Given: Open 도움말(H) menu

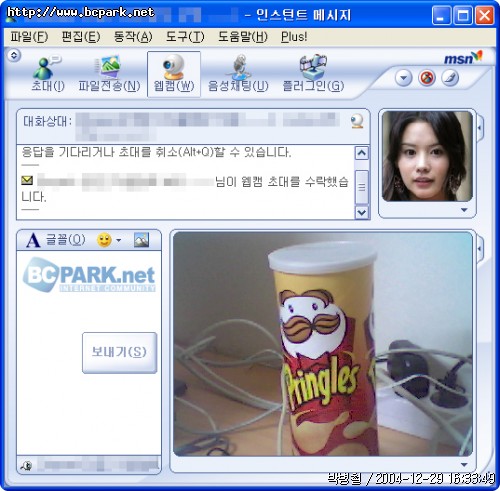Looking at the screenshot, I should 243,36.
